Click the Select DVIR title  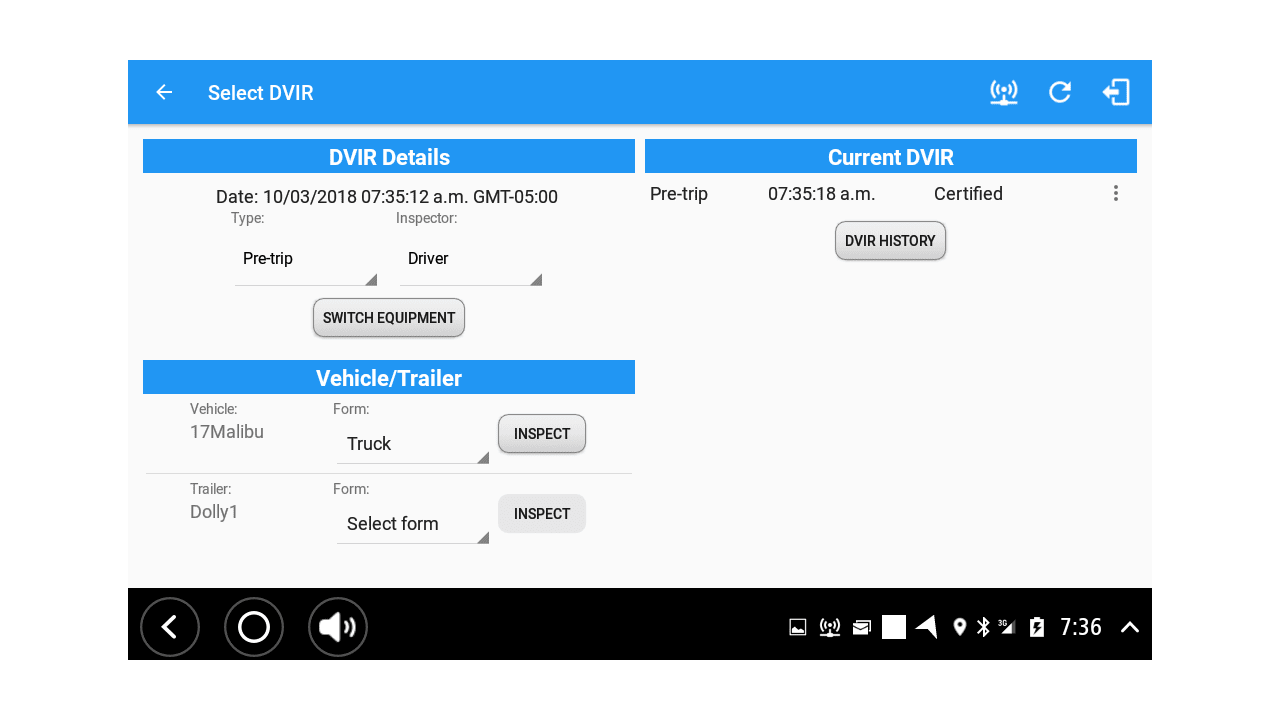[261, 93]
